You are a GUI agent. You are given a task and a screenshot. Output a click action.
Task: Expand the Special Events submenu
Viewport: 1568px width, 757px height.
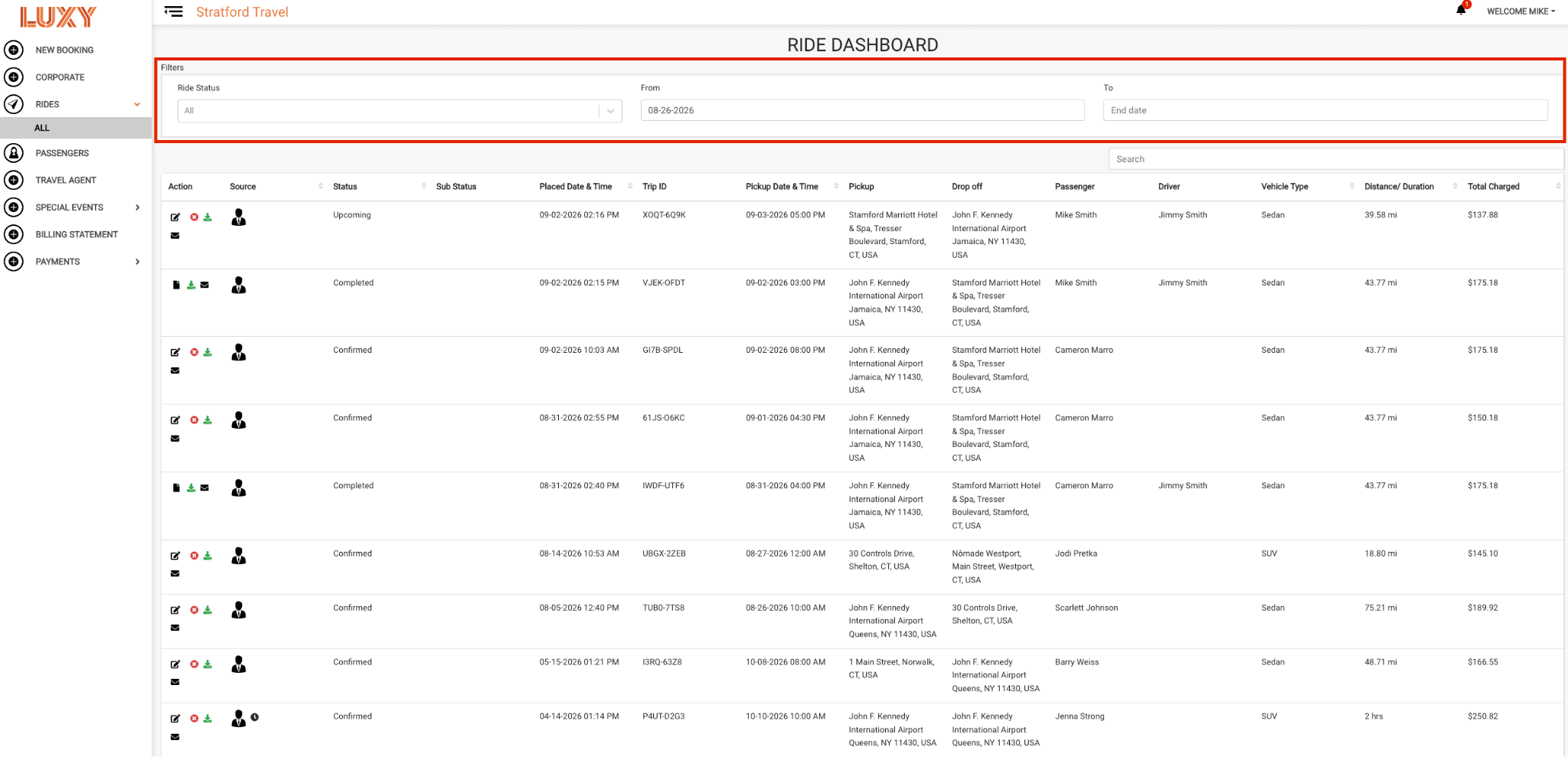coord(137,207)
